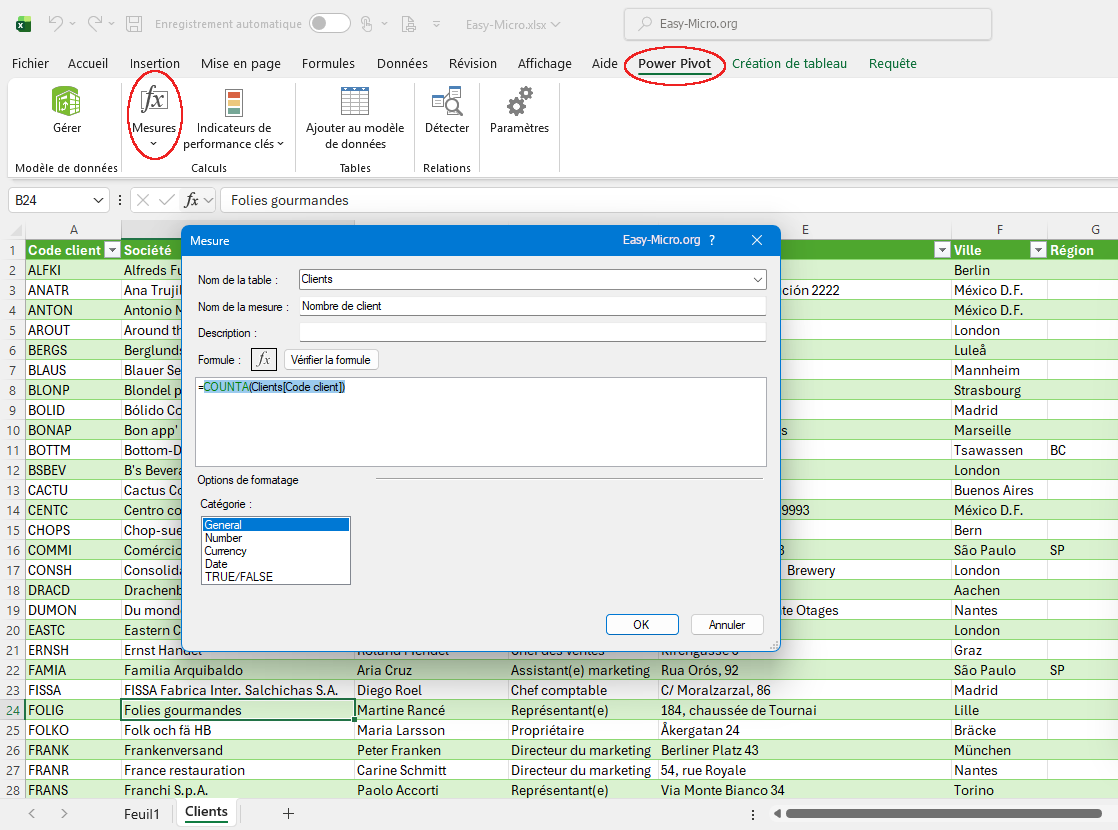Click the Nom de la mesure field
This screenshot has height=830, width=1118.
pos(532,306)
